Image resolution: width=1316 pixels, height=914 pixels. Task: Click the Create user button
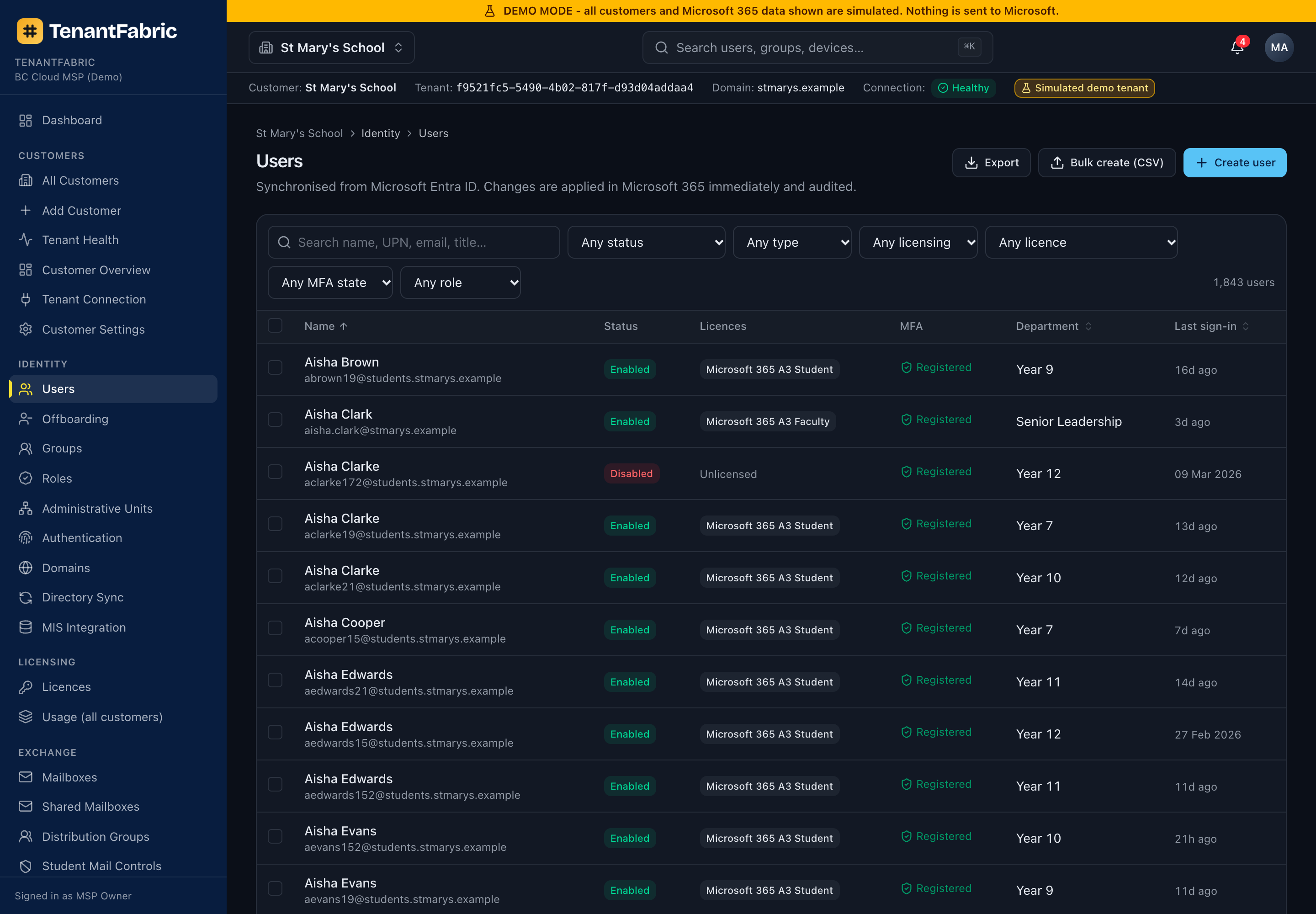(x=1235, y=163)
